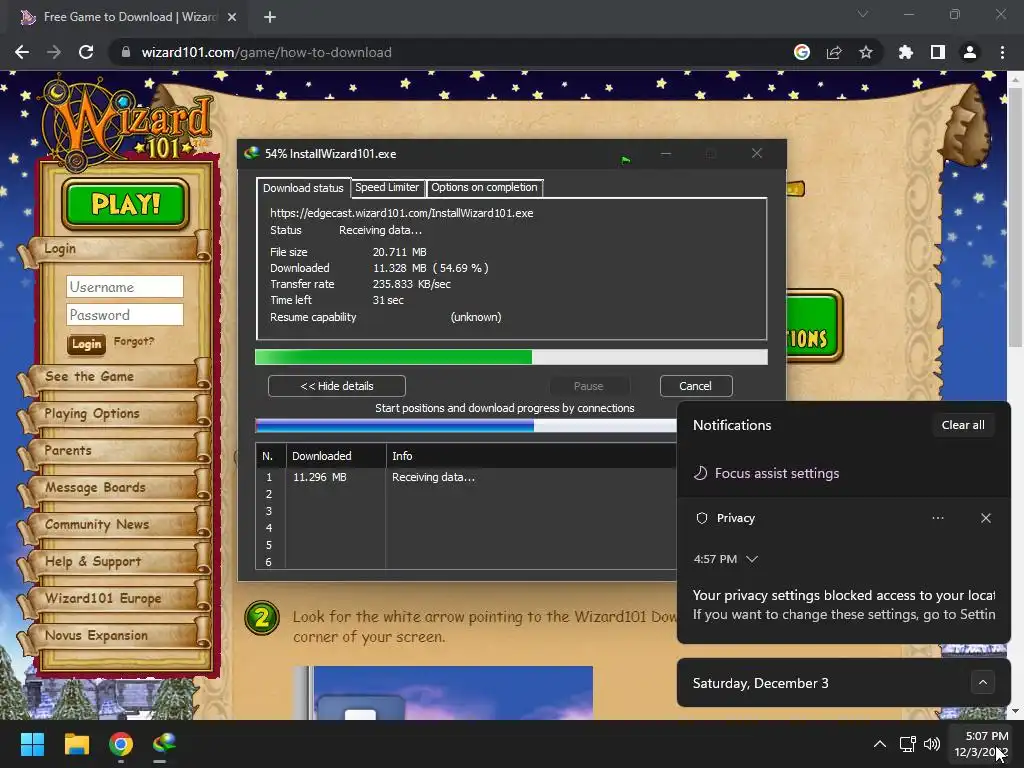Cancel the InstallWizard101.exe download
Screen dimensions: 1024x768
696,386
